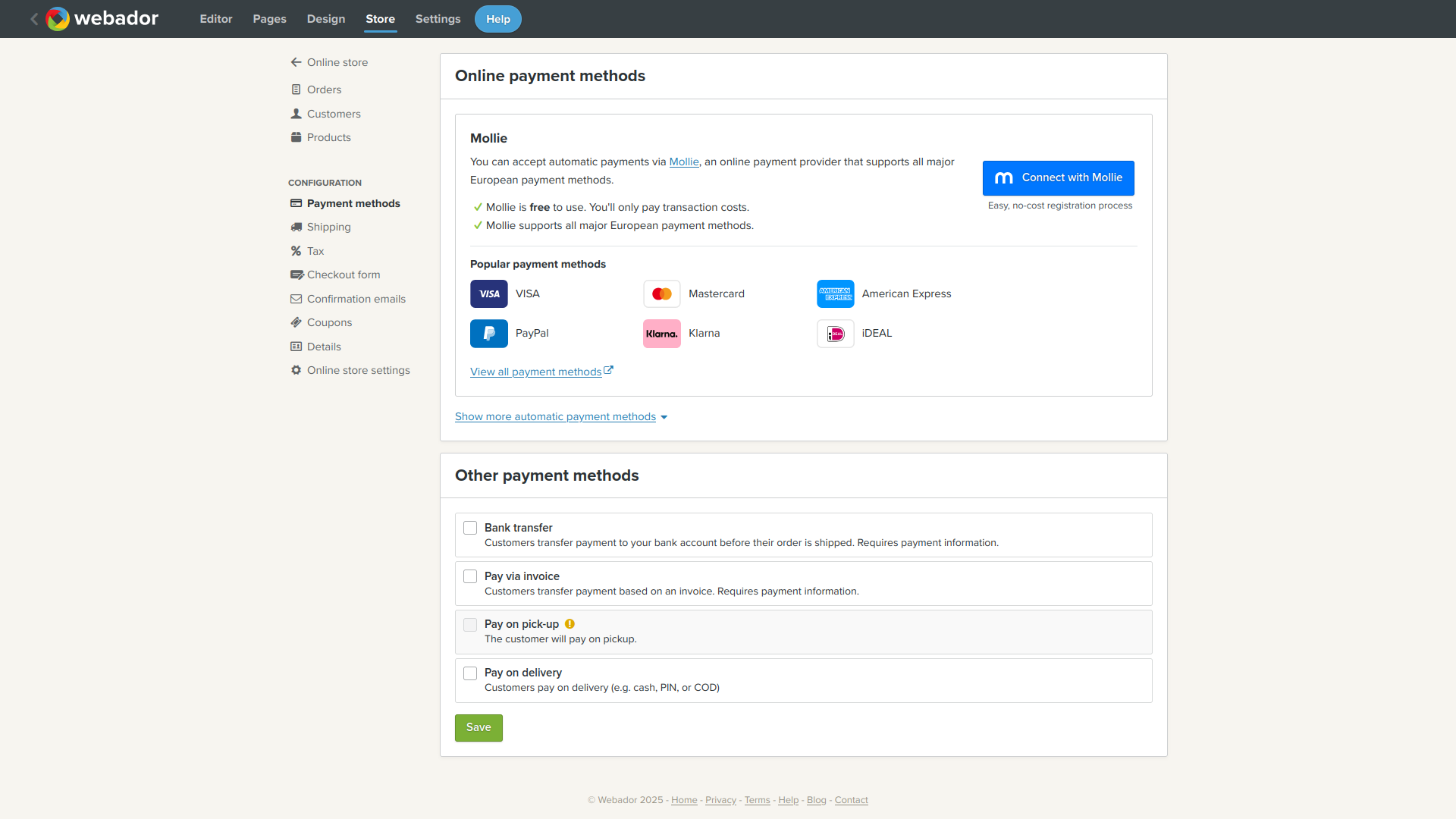Open the Settings tab
1456x819 pixels.
438,19
